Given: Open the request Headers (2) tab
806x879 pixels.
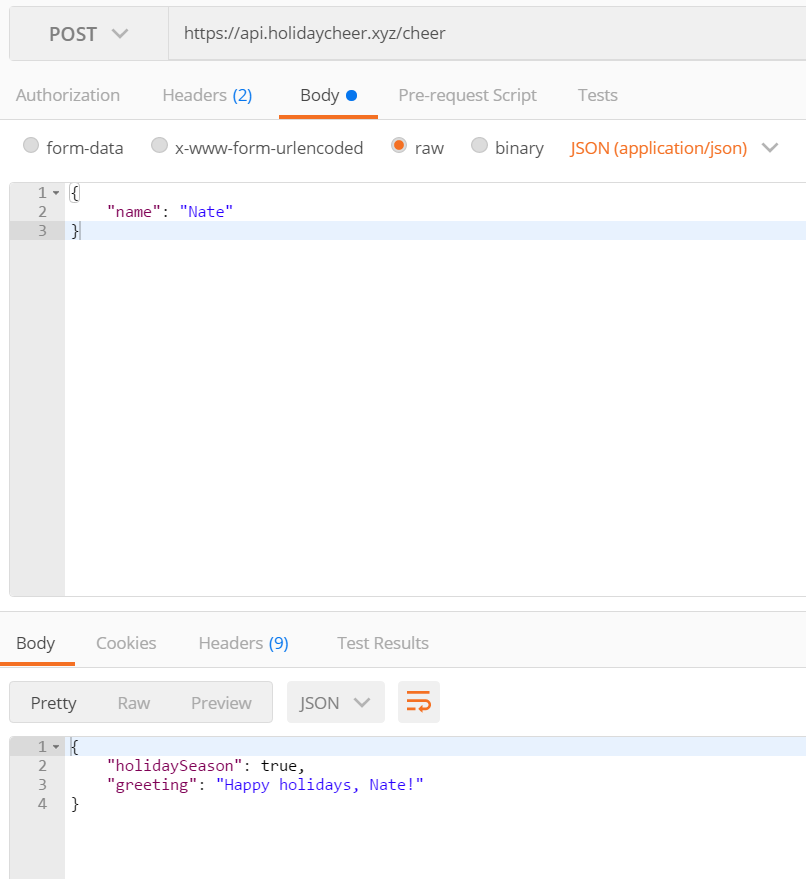Looking at the screenshot, I should coord(207,95).
